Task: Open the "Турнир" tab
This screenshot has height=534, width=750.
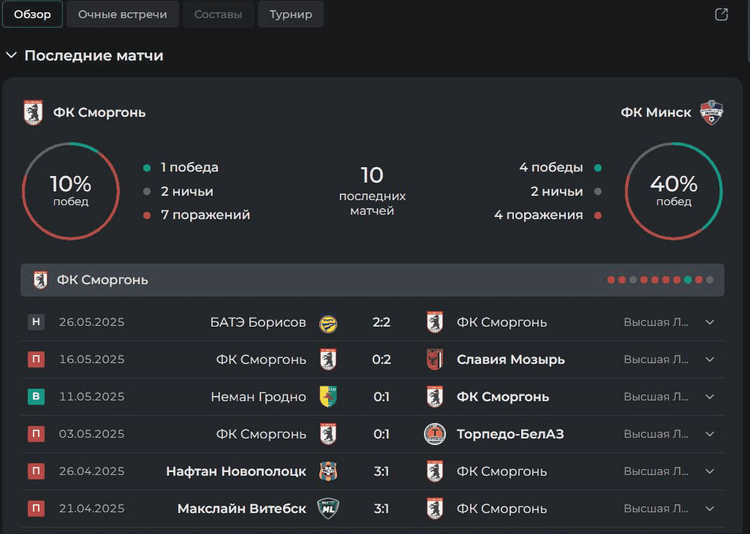Action: click(290, 15)
